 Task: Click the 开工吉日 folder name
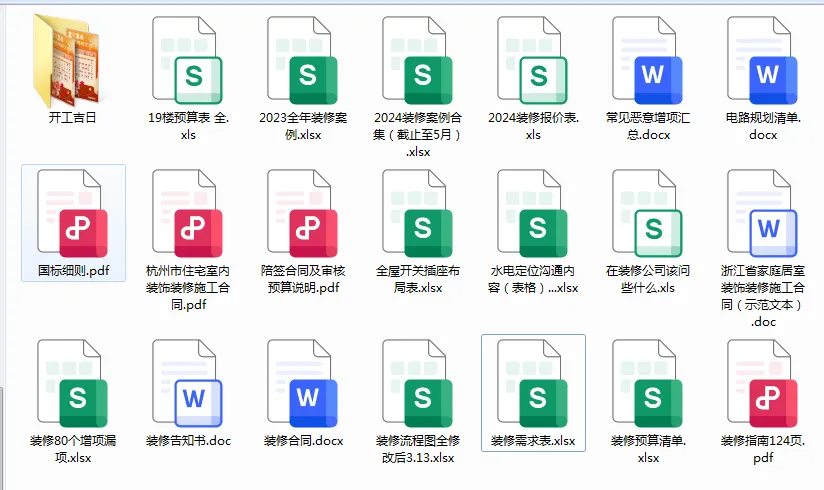pos(73,118)
